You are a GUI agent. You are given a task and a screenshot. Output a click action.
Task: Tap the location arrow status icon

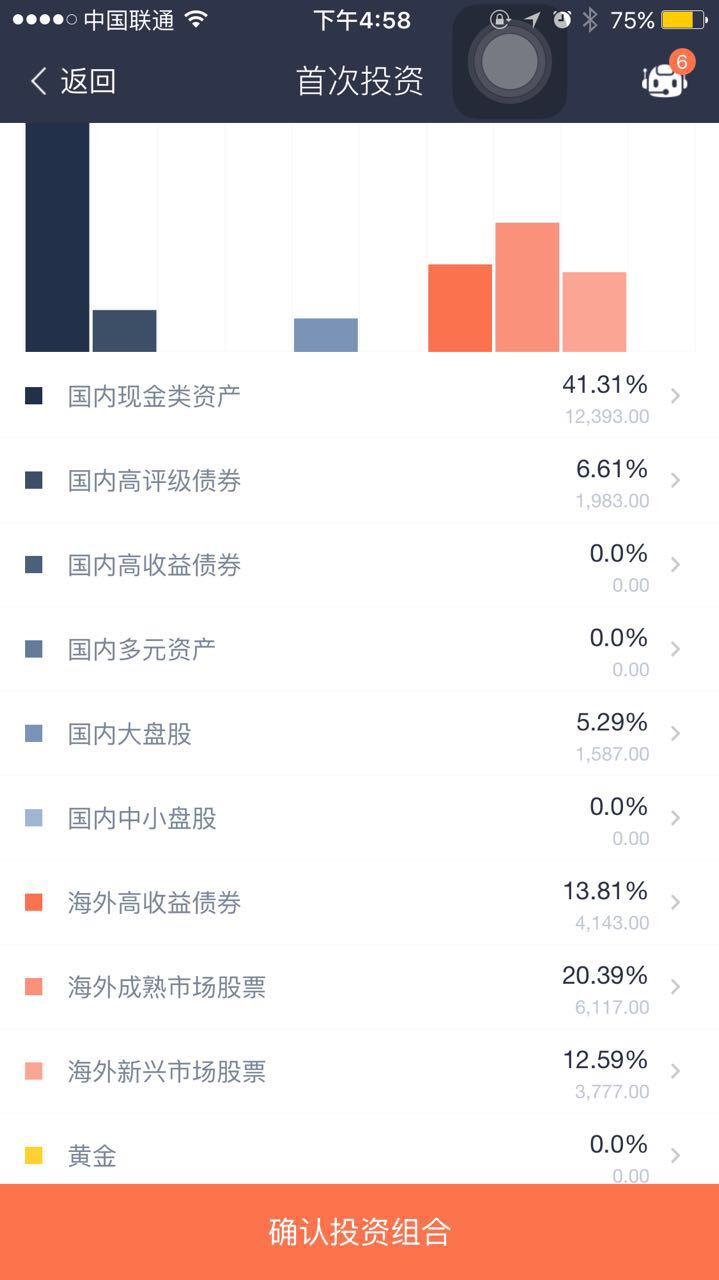pyautogui.click(x=532, y=20)
